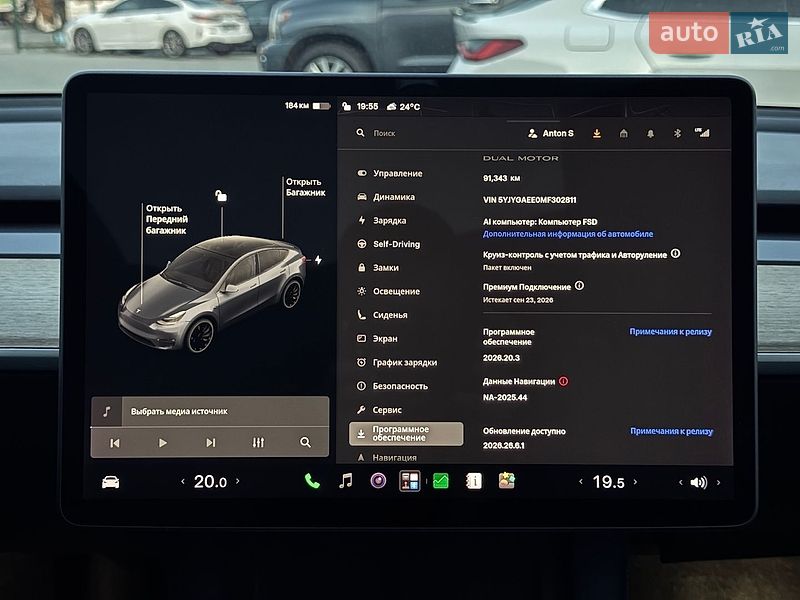Click info icon next to Премиум Подключение
The image size is (800, 600).
point(580,286)
